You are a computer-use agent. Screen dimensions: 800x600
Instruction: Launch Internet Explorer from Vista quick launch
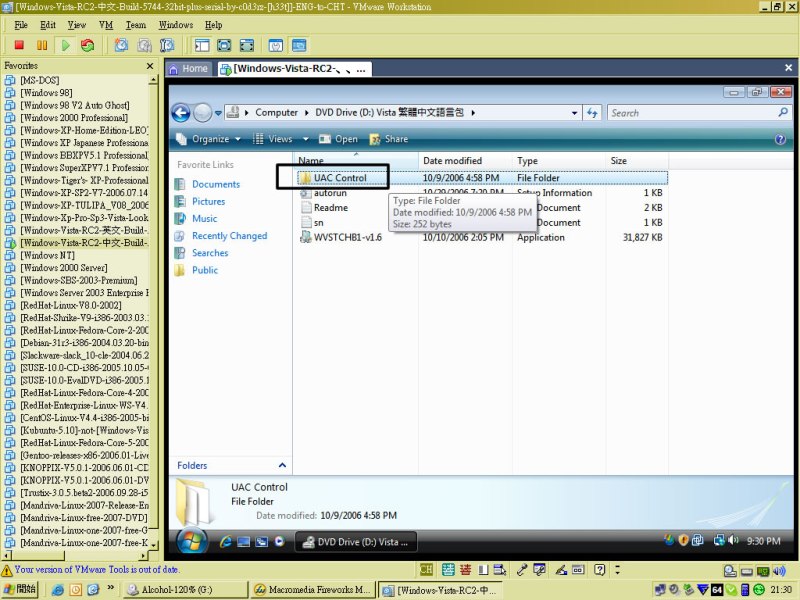coord(226,542)
